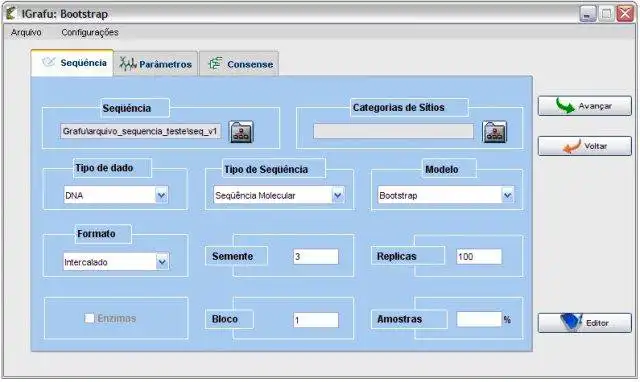Viewport: 640px width, 382px height.
Task: Open the Arquivo menu
Action: coord(26,32)
